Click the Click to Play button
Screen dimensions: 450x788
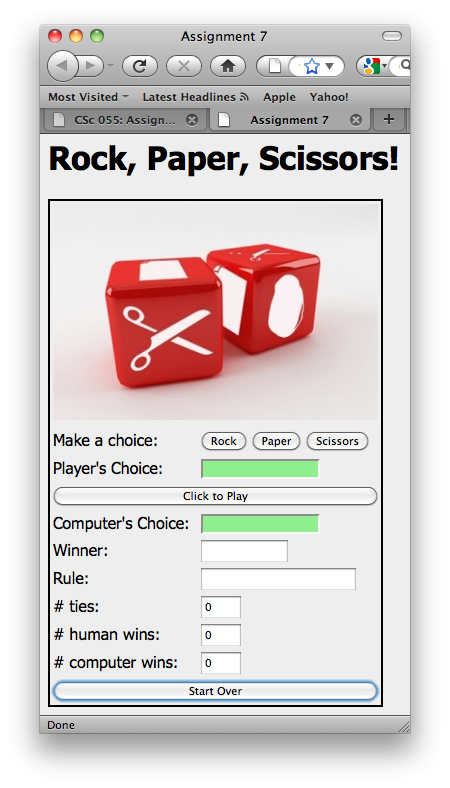tap(215, 496)
